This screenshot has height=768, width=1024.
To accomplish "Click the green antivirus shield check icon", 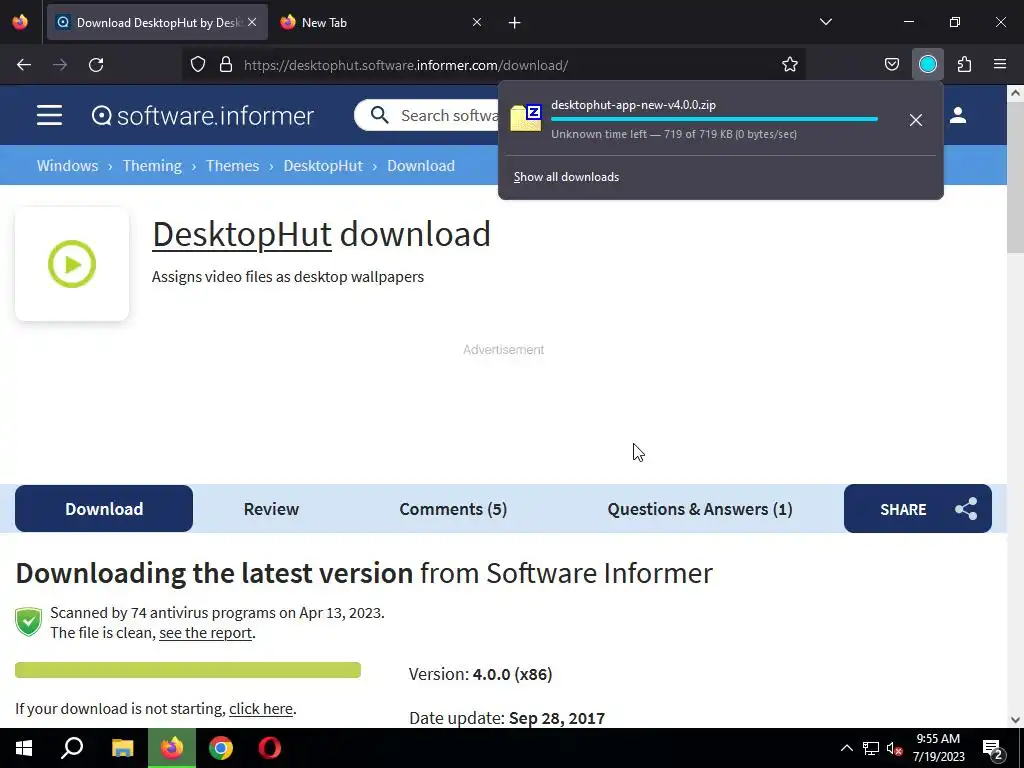I will point(29,621).
